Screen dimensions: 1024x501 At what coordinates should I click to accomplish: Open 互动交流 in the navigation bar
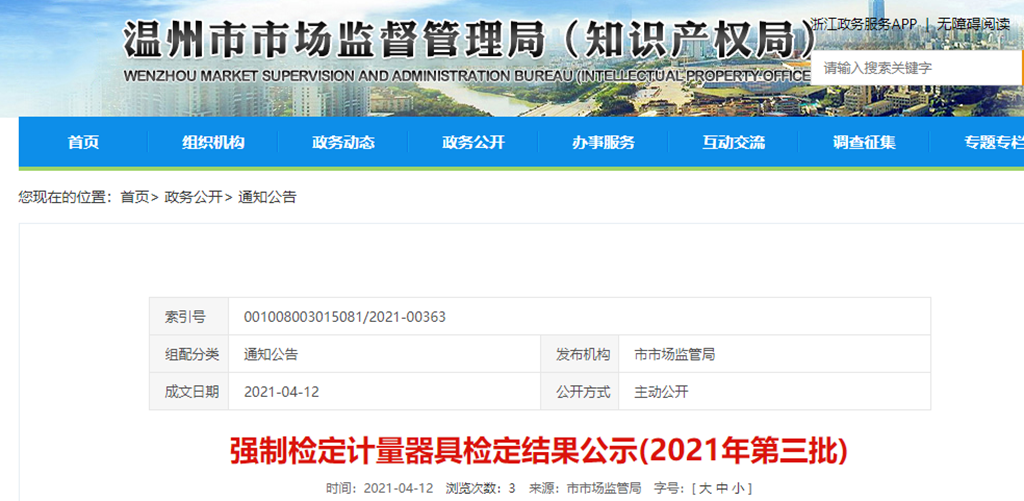(x=733, y=142)
